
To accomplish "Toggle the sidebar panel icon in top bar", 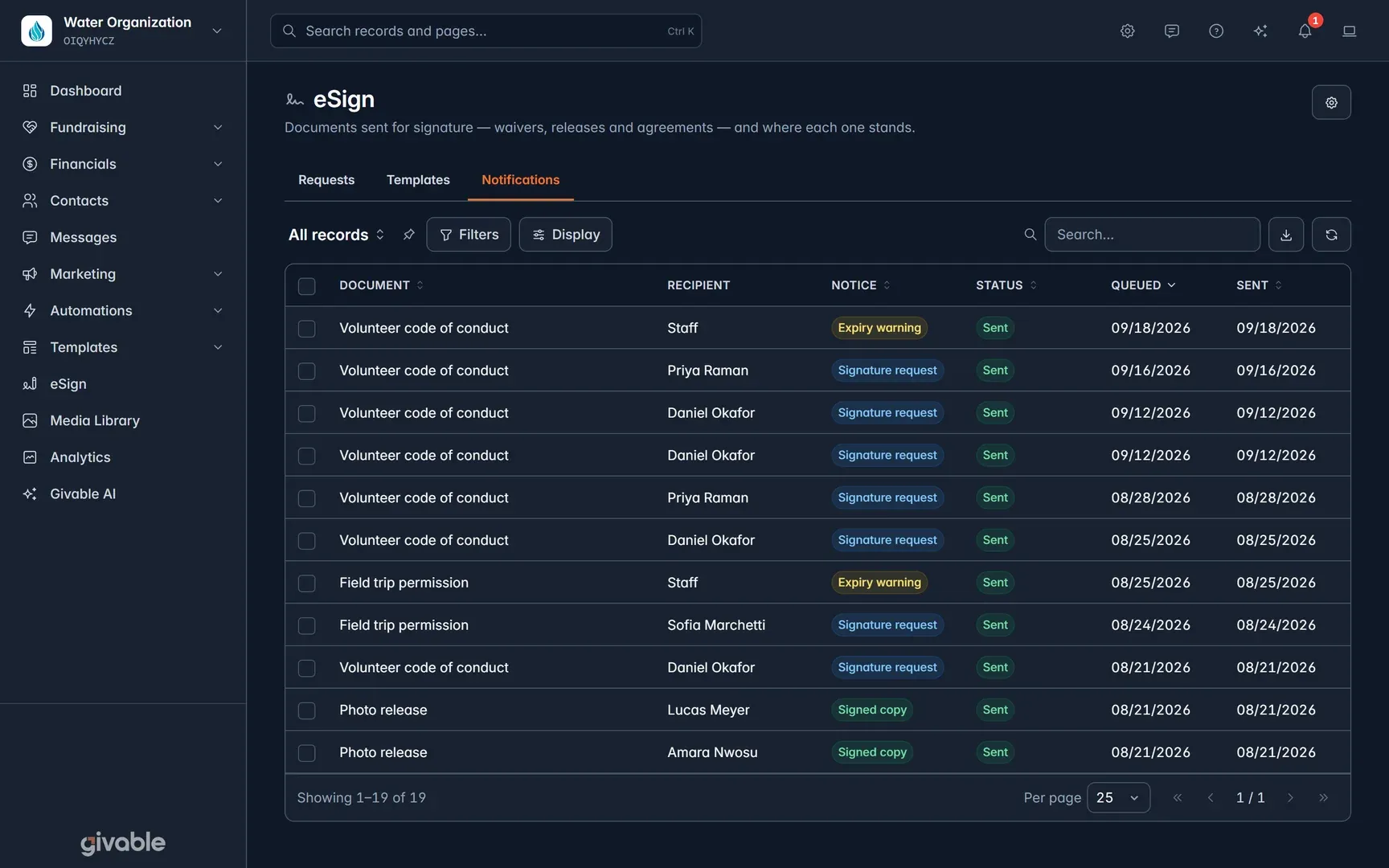I will pos(1349,31).
